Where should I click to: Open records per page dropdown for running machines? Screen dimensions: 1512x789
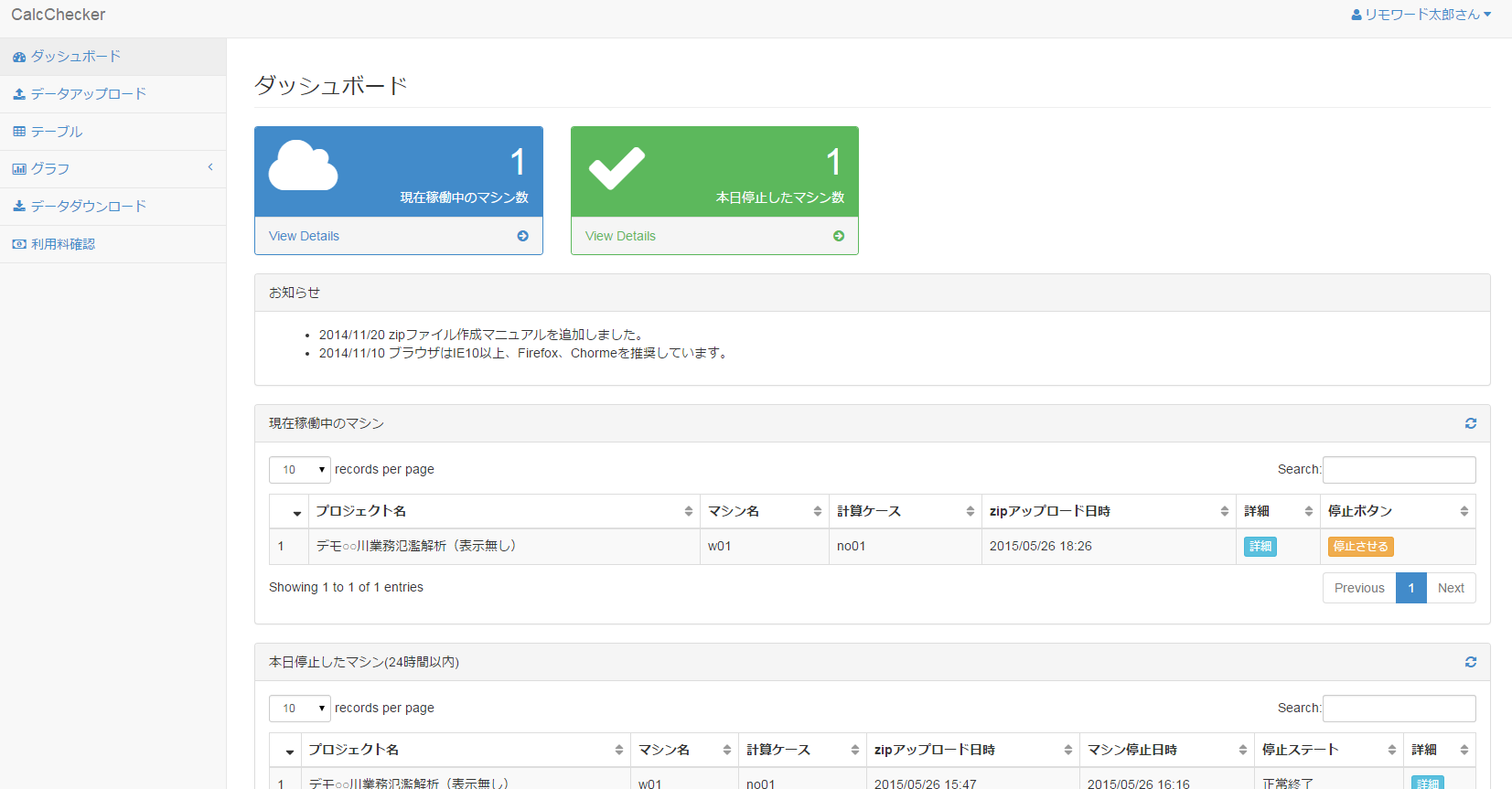coord(299,470)
